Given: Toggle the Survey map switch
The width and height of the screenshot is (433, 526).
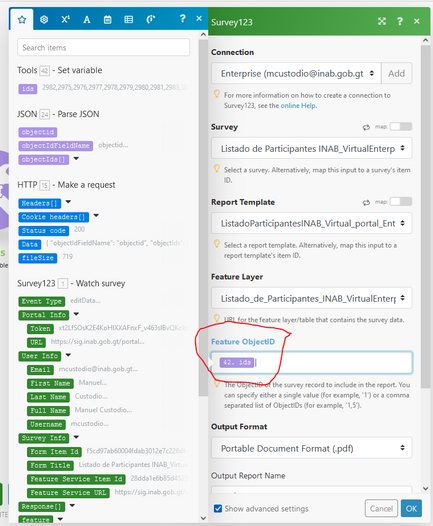Looking at the screenshot, I should pos(401,127).
